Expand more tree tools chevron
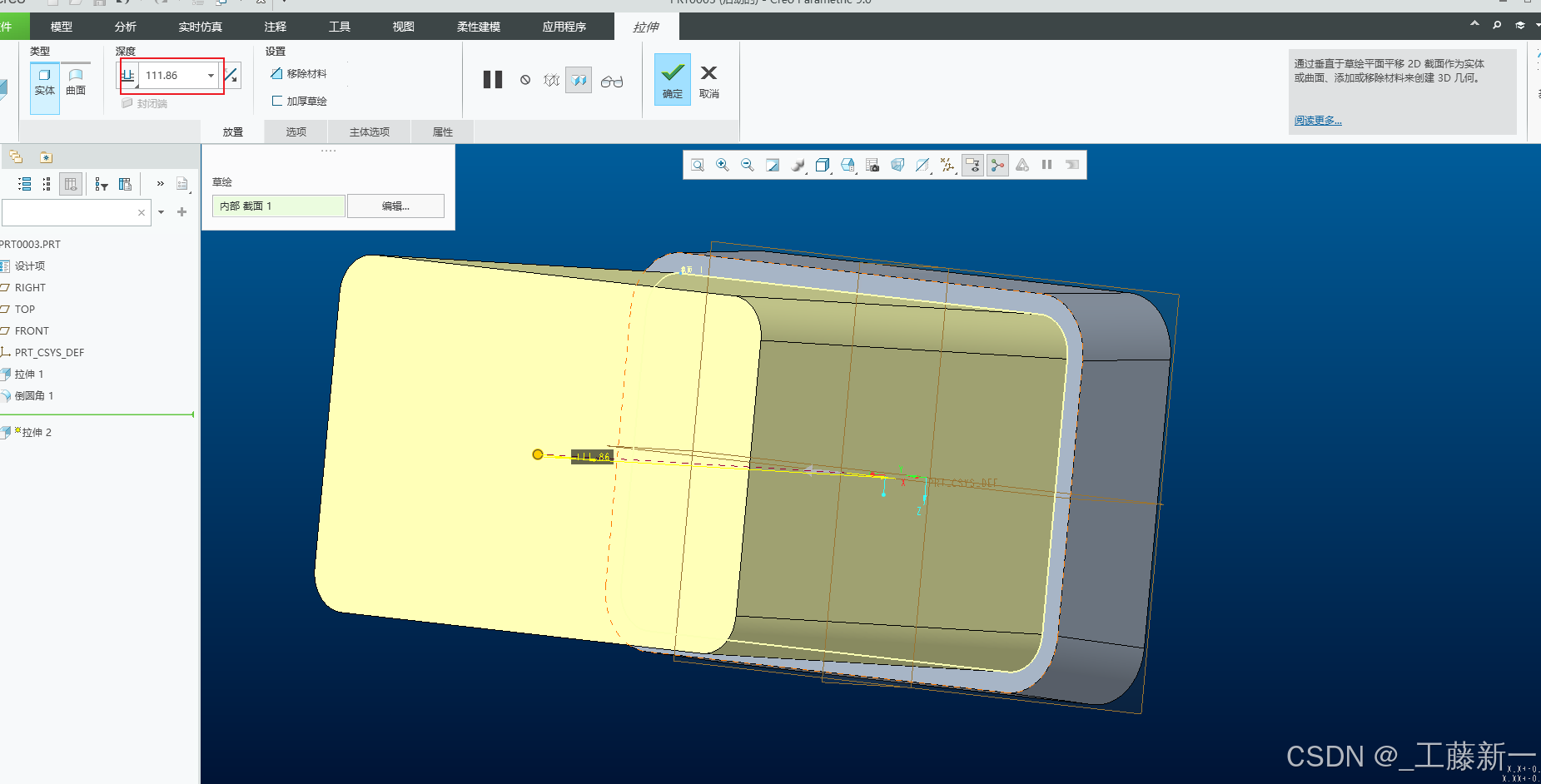The width and height of the screenshot is (1541, 784). 161,184
